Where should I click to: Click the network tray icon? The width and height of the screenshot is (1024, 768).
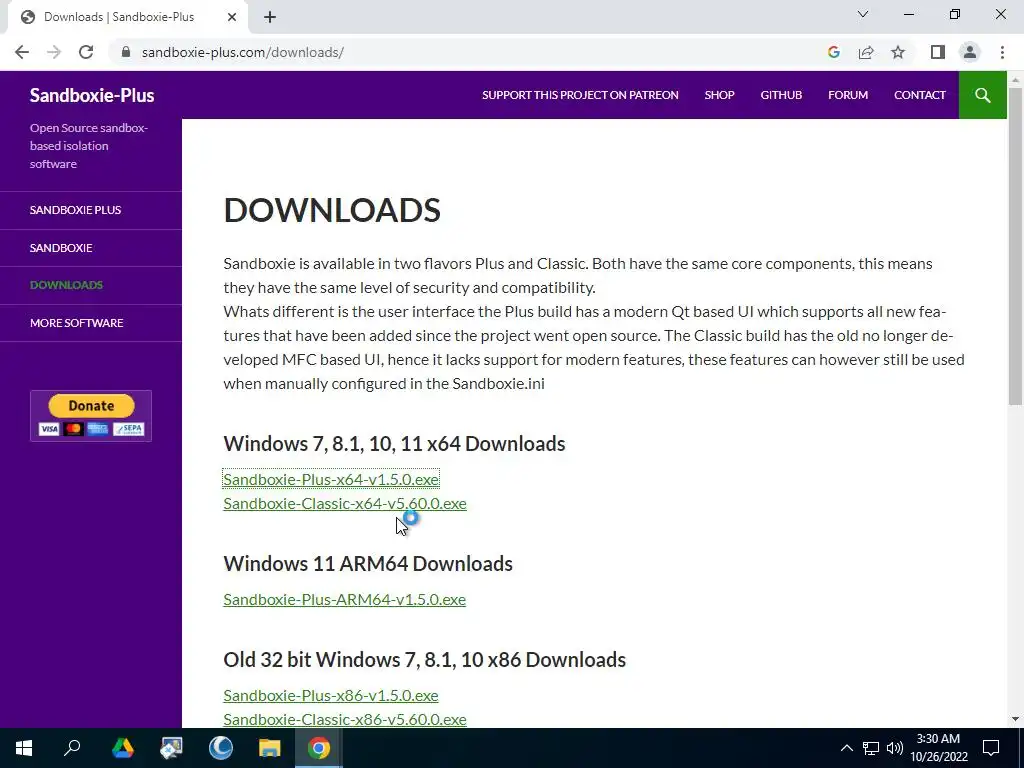(871, 748)
